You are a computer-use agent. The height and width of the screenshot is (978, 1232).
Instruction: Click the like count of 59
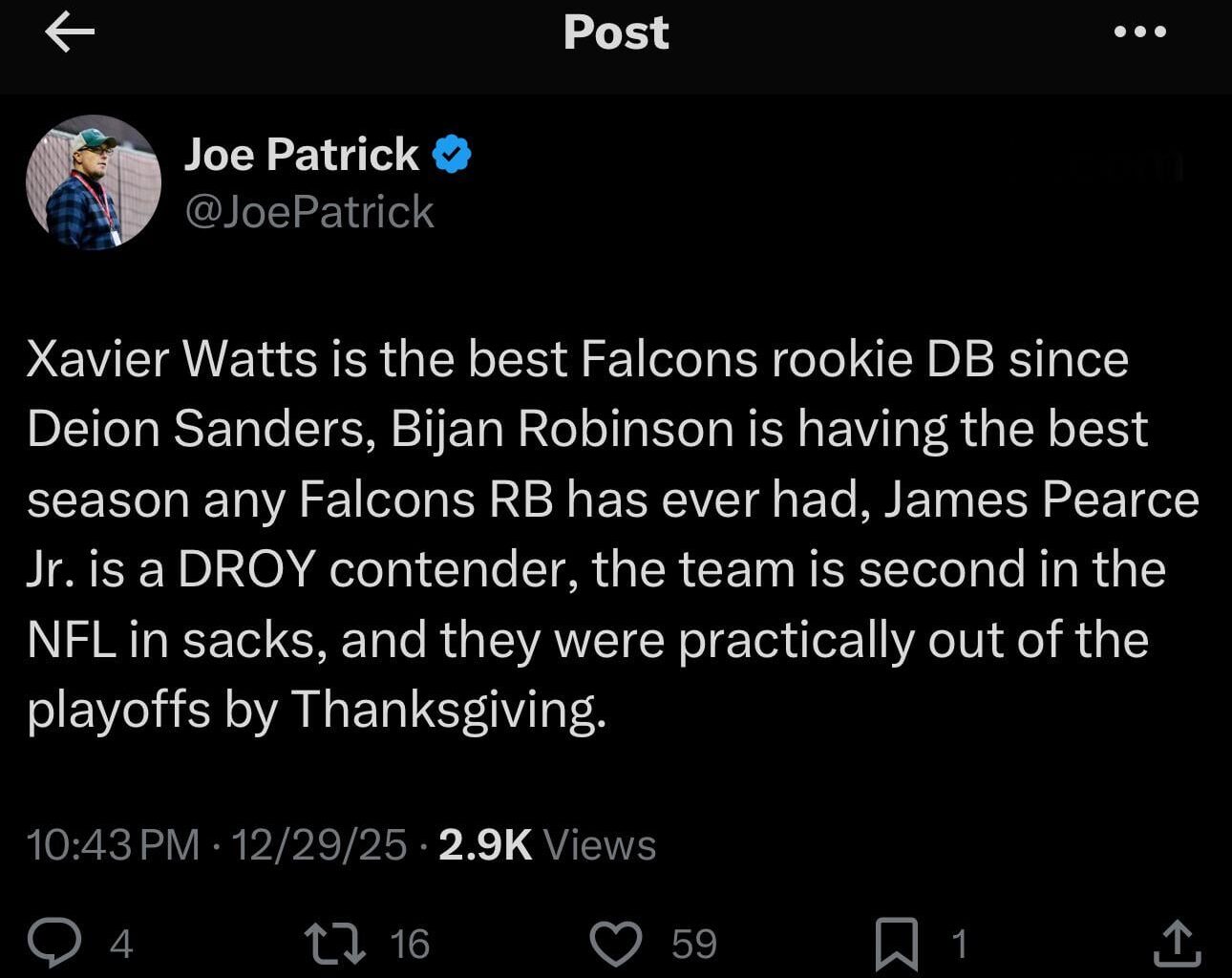(693, 945)
